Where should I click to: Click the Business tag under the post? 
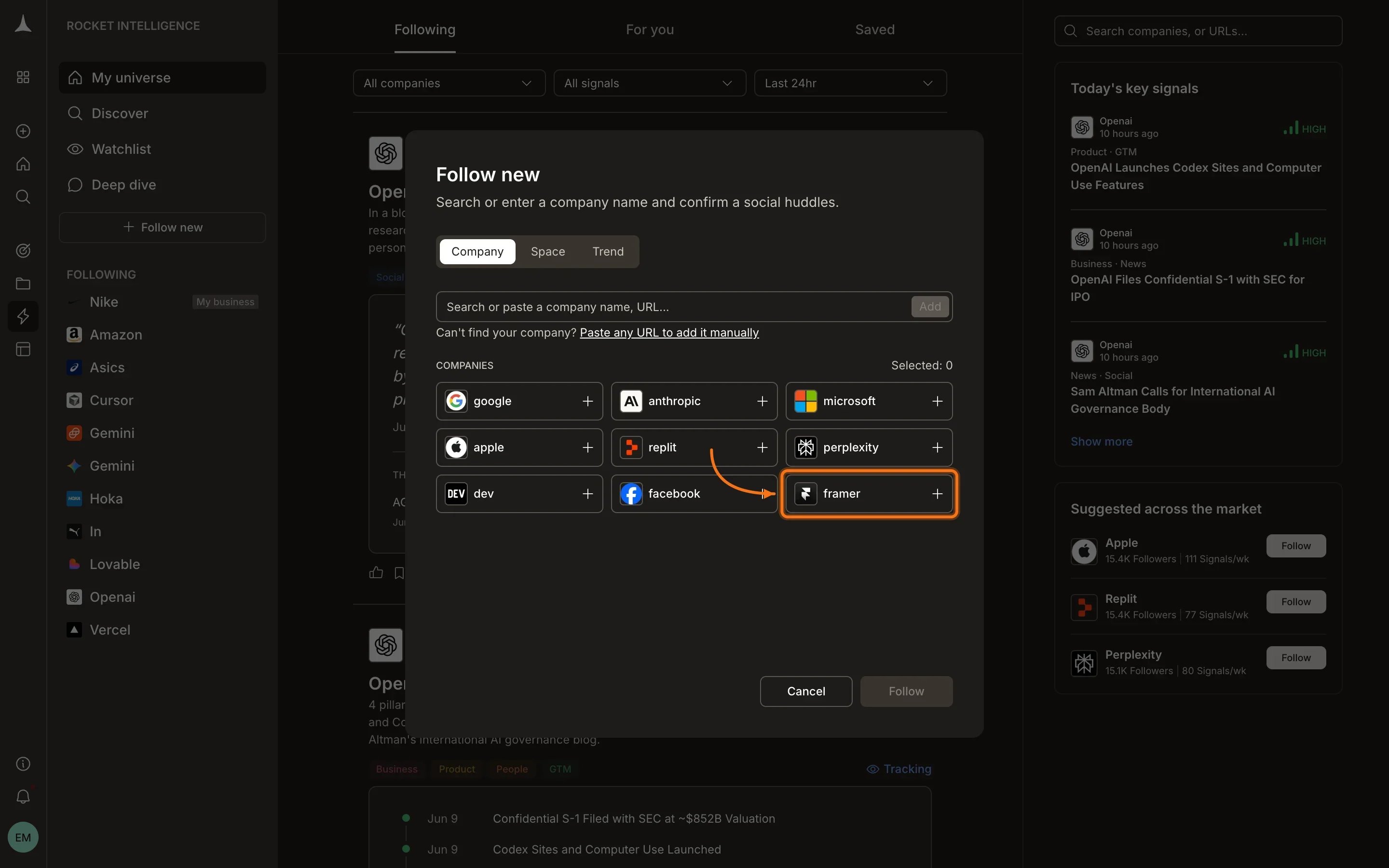coord(396,769)
